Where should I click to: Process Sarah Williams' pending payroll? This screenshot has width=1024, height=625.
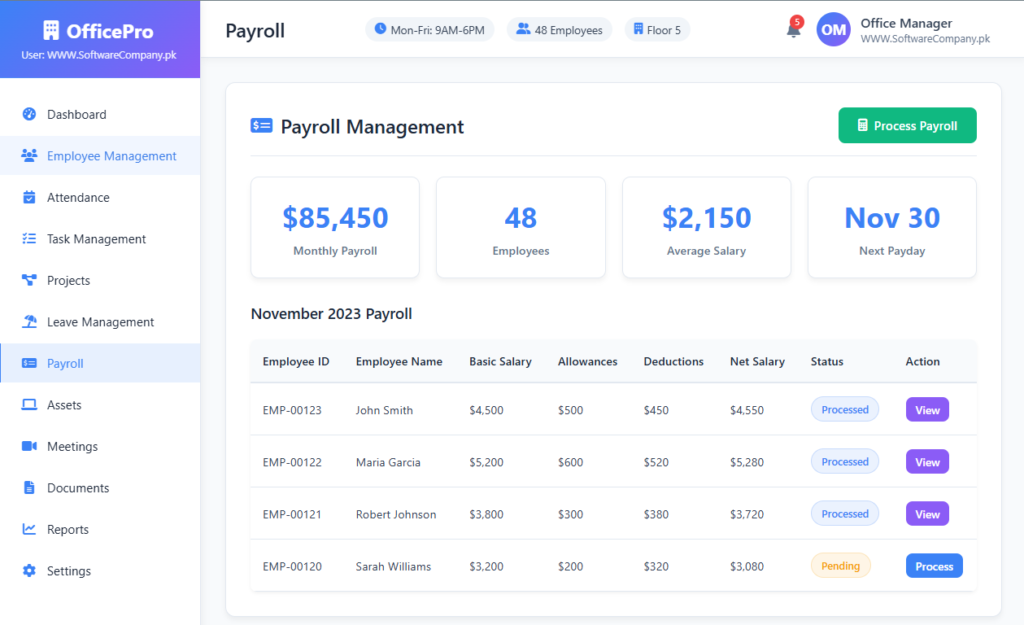[x=934, y=566]
